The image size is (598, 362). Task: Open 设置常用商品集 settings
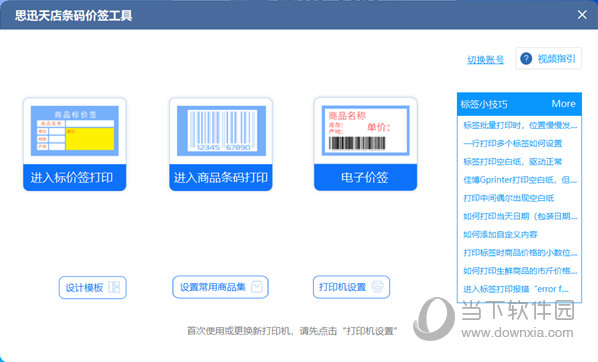click(220, 287)
